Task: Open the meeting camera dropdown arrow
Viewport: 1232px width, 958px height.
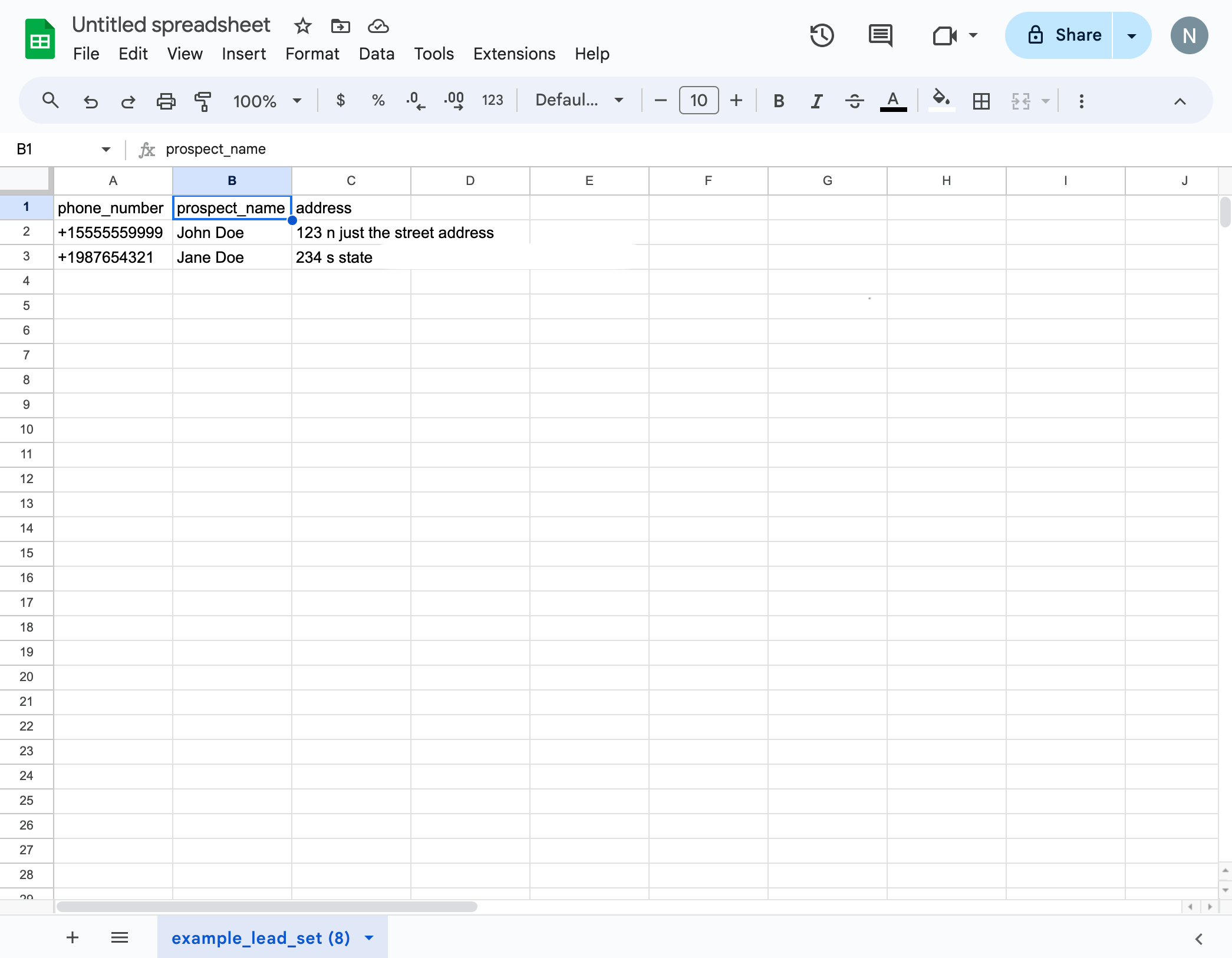Action: (973, 35)
